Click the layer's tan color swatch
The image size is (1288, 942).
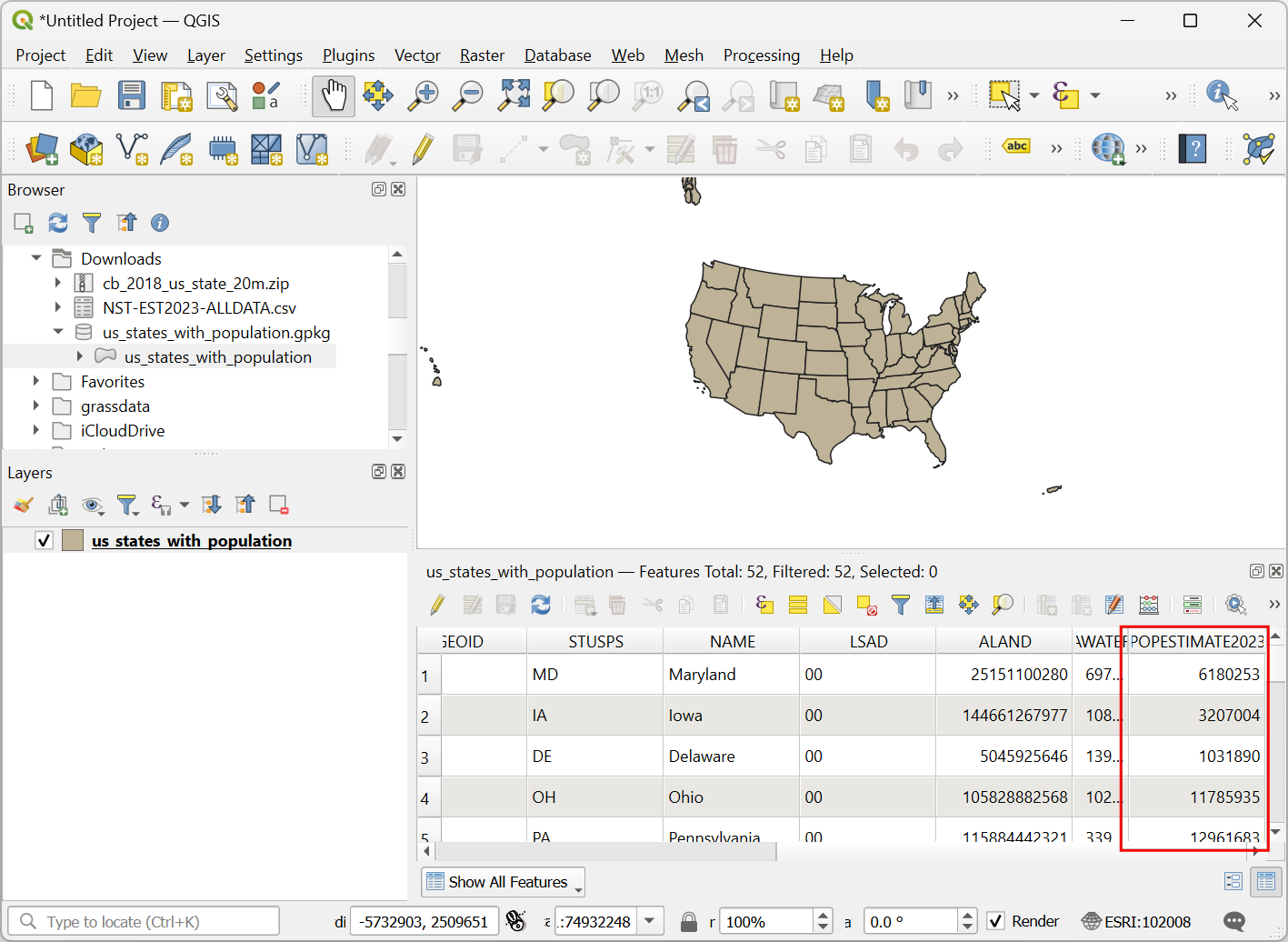tap(73, 541)
